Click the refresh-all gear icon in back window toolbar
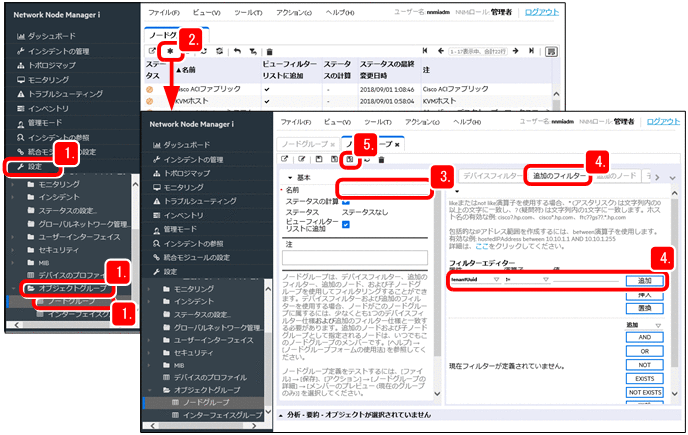The image size is (688, 435). [x=220, y=51]
